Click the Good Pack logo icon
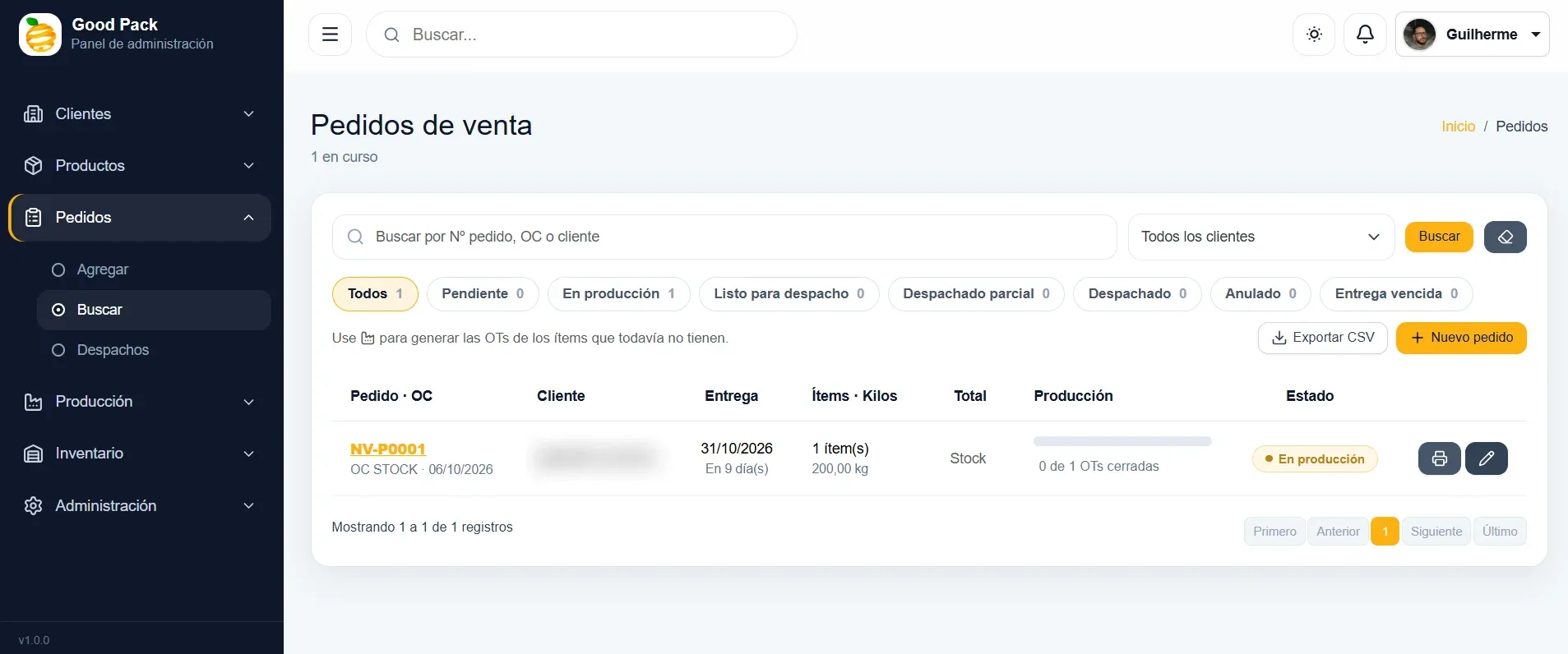 click(x=40, y=35)
